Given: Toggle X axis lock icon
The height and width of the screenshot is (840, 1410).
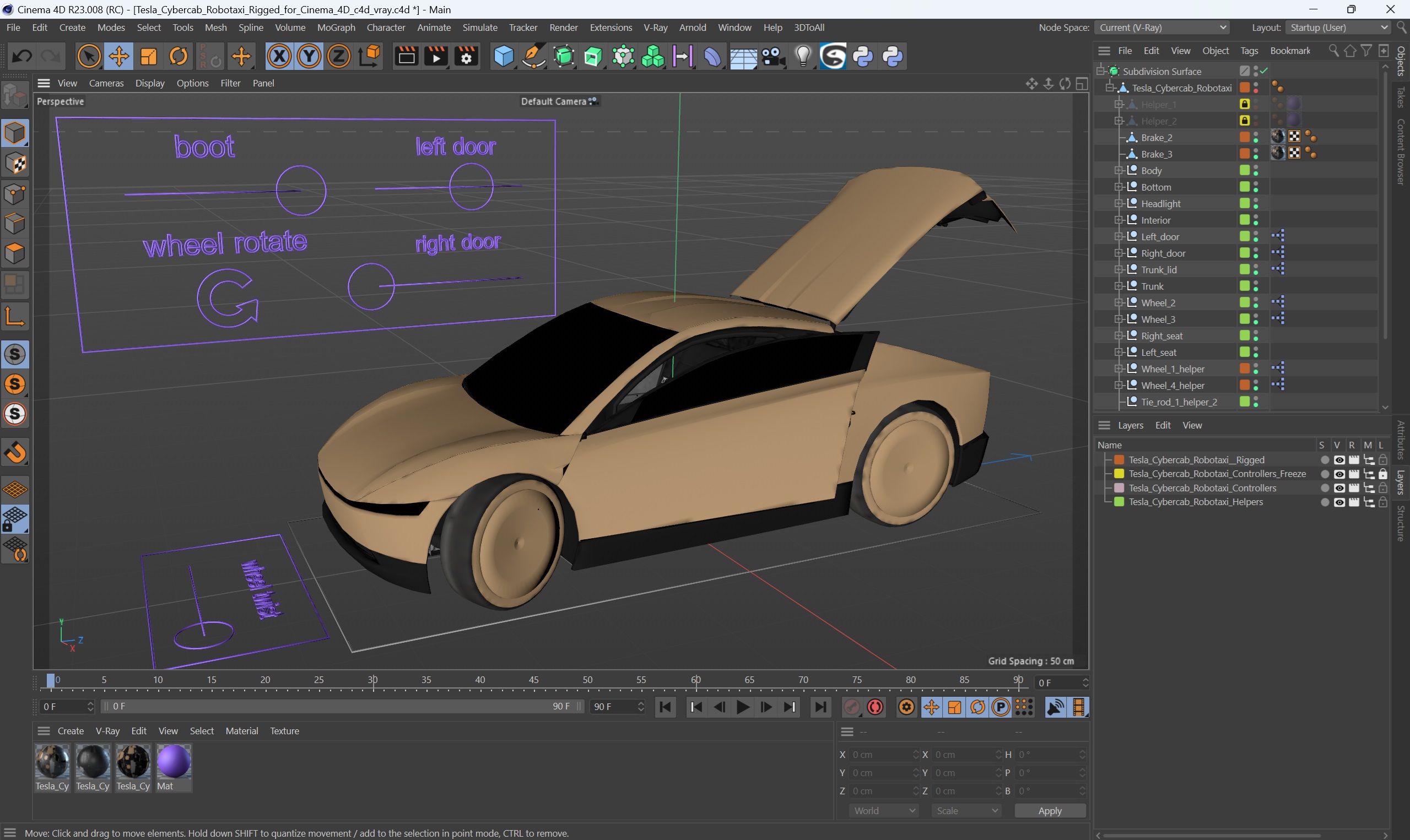Looking at the screenshot, I should coord(279,56).
